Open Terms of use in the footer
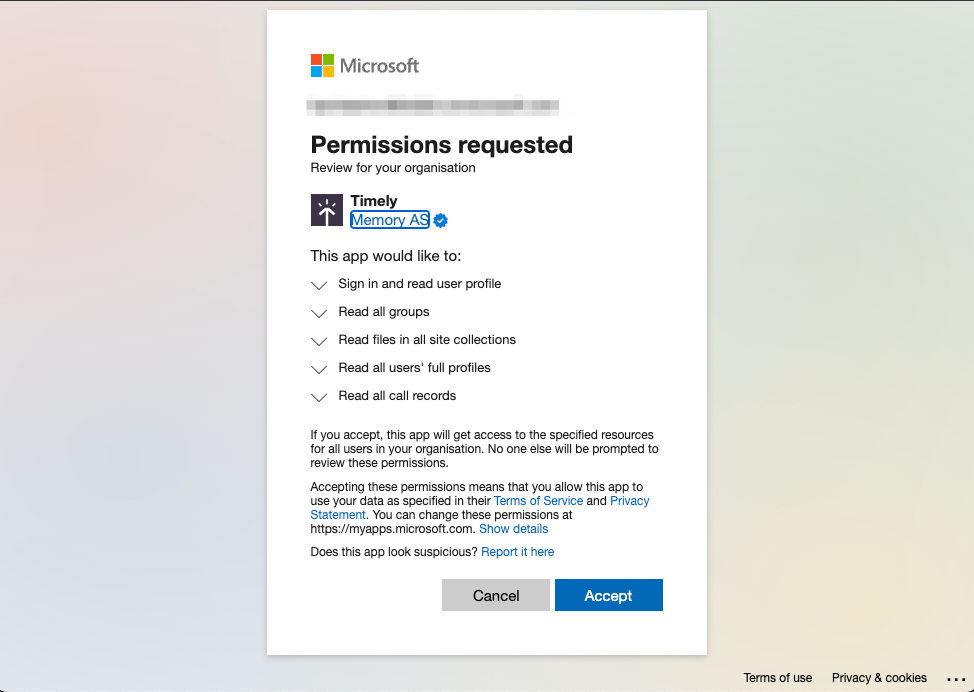974x692 pixels. [x=777, y=678]
